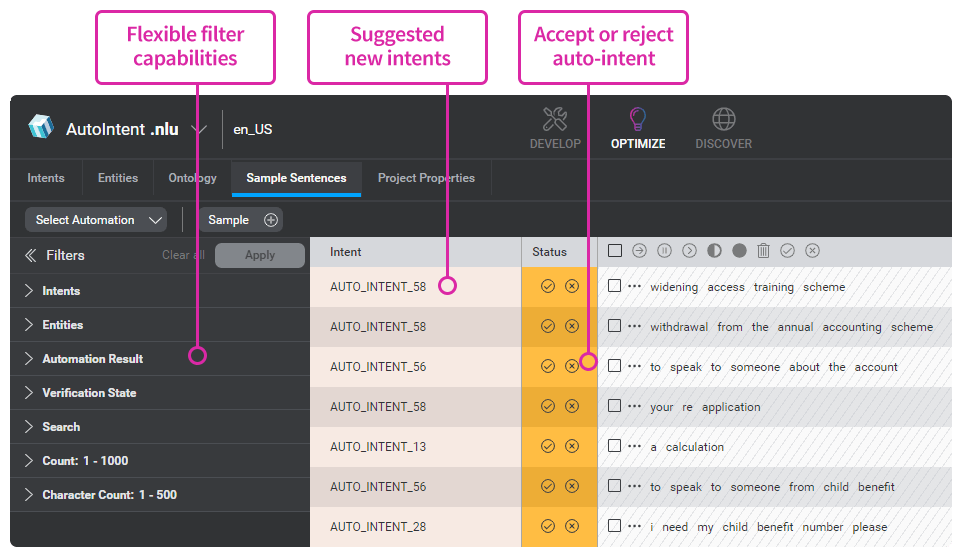962x557 pixels.
Task: Click the trash delete icon in toolbar
Action: (763, 250)
